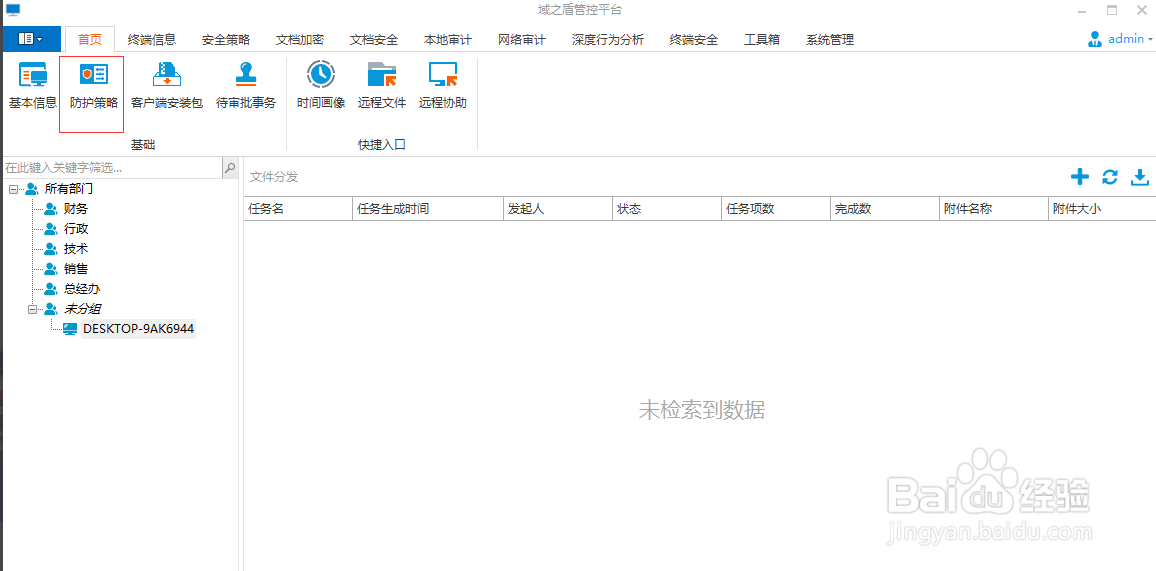Click the computer icon beside DESKTOP-9AK6944
1156x571 pixels.
[x=70, y=329]
